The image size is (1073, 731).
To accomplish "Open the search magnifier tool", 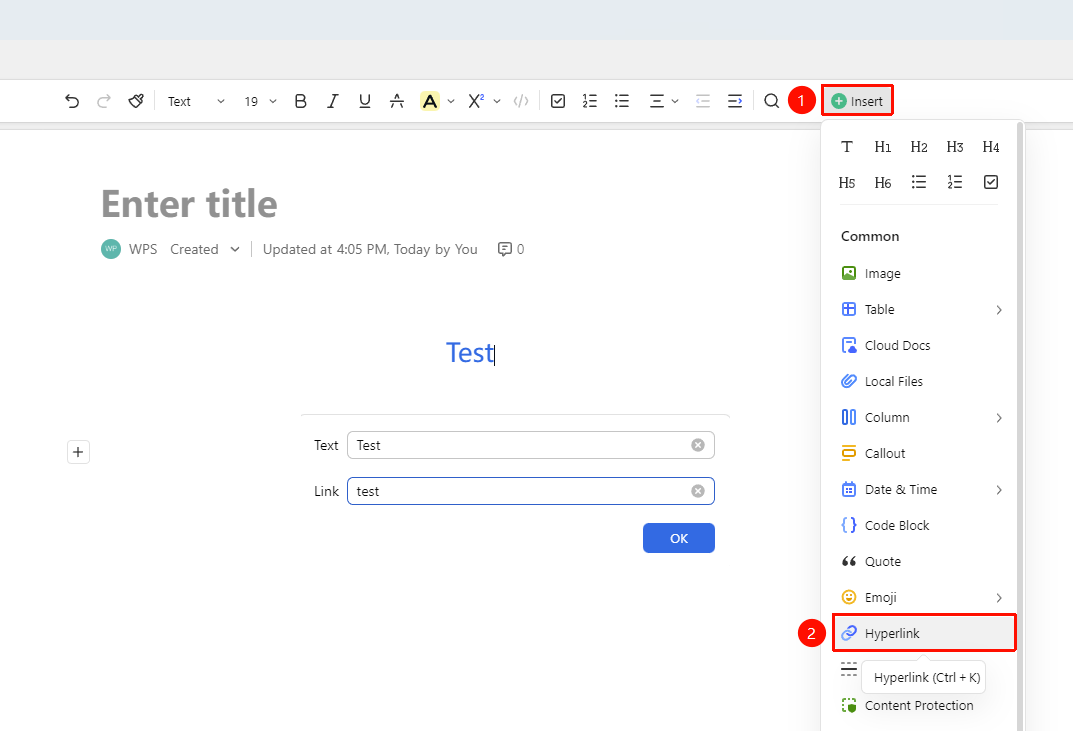I will point(771,101).
